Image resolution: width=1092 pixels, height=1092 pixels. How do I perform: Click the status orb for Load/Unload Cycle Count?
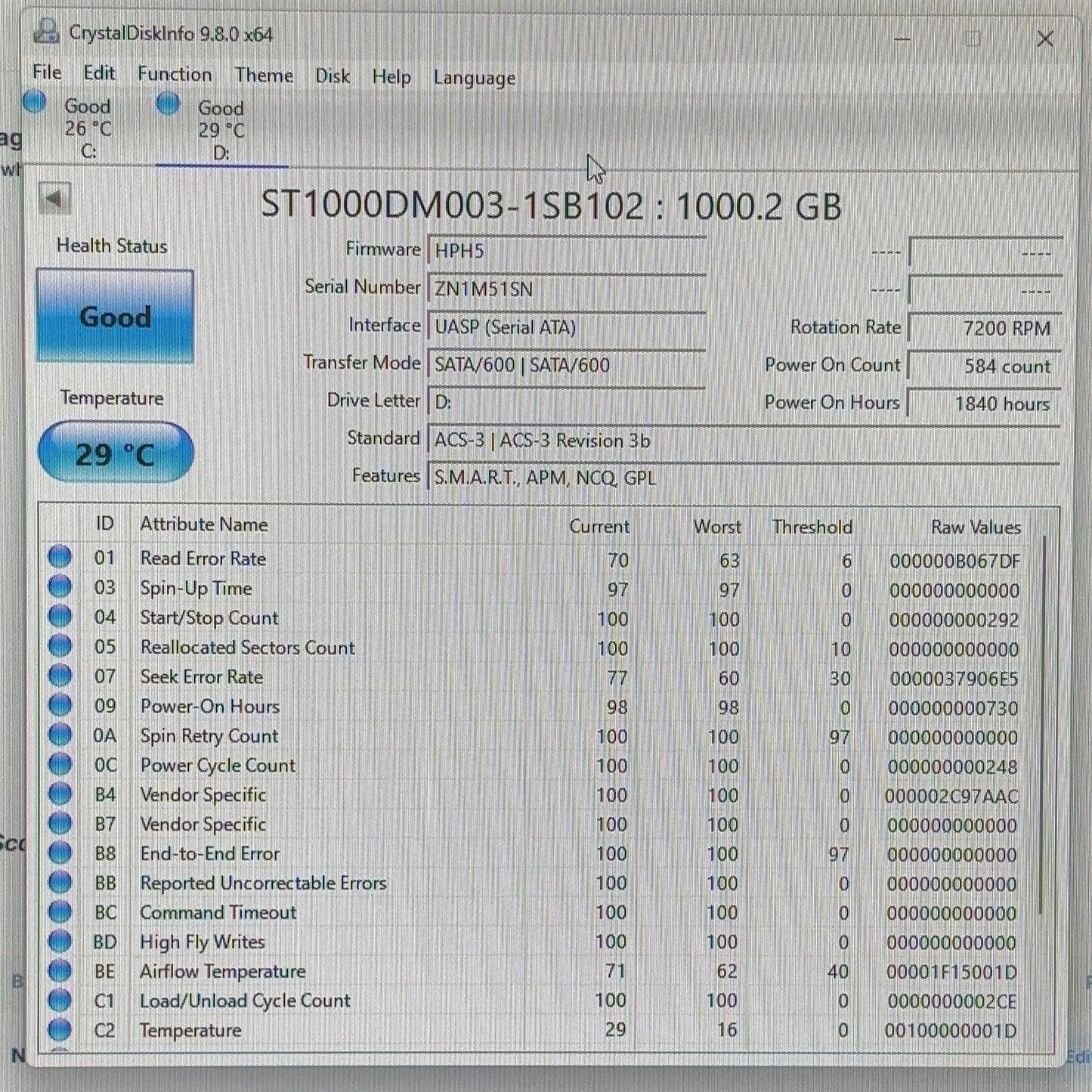coord(60,1000)
